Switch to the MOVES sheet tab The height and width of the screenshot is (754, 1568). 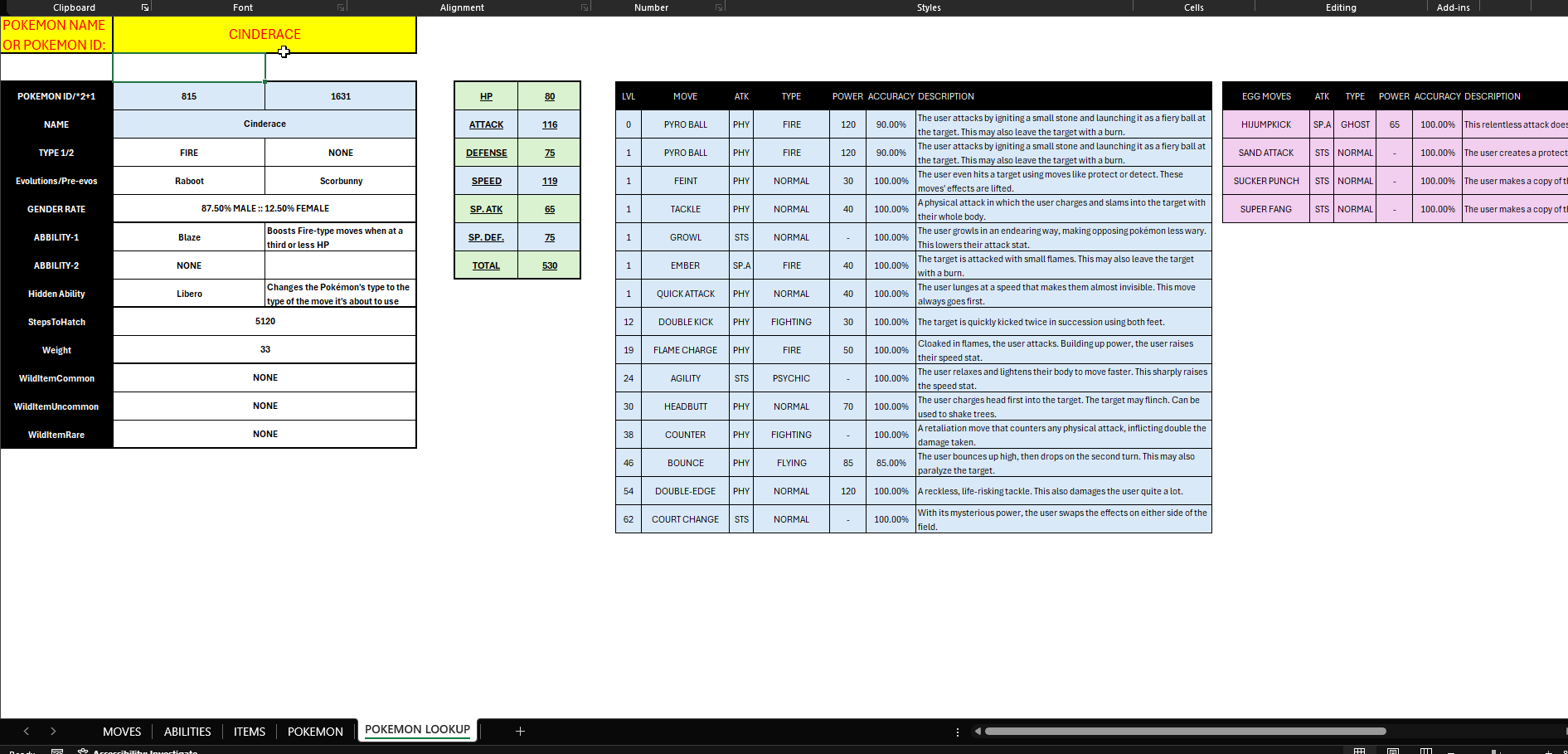coord(122,731)
